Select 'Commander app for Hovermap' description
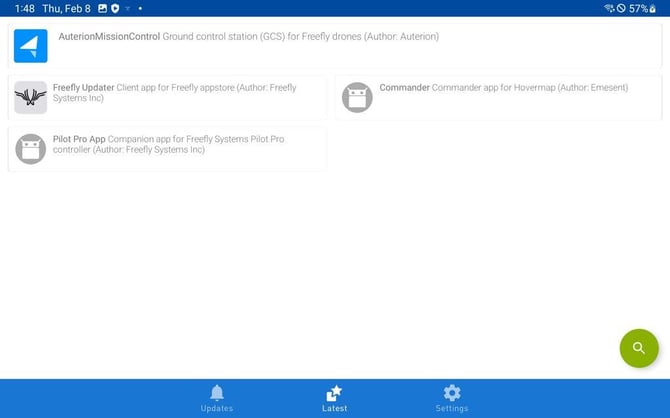The image size is (670, 418). [494, 88]
